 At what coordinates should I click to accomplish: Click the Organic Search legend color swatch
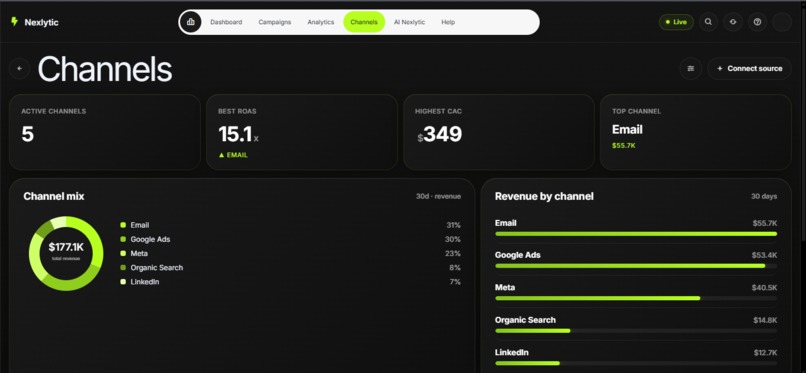point(123,268)
